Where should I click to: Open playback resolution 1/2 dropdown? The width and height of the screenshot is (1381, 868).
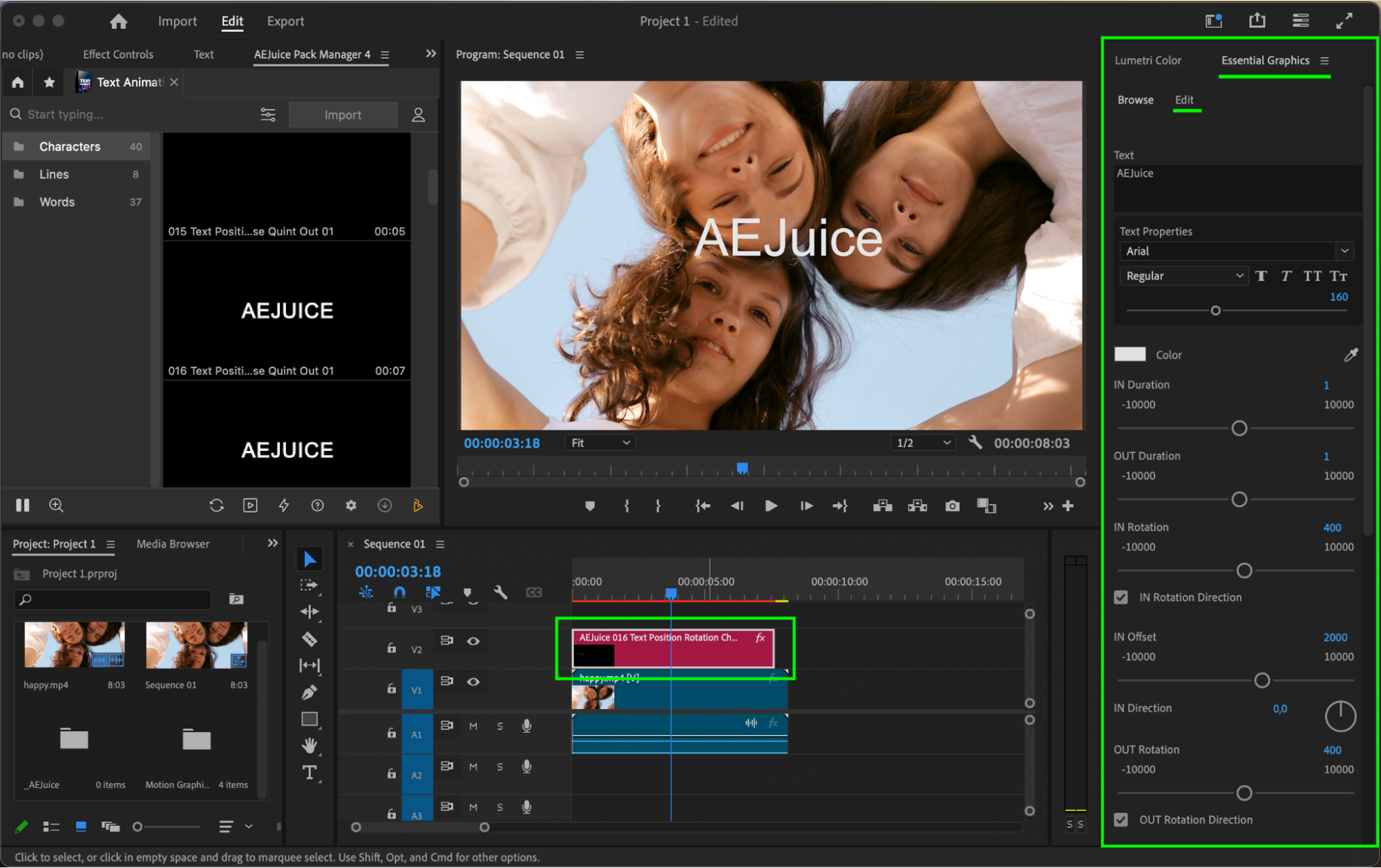923,443
